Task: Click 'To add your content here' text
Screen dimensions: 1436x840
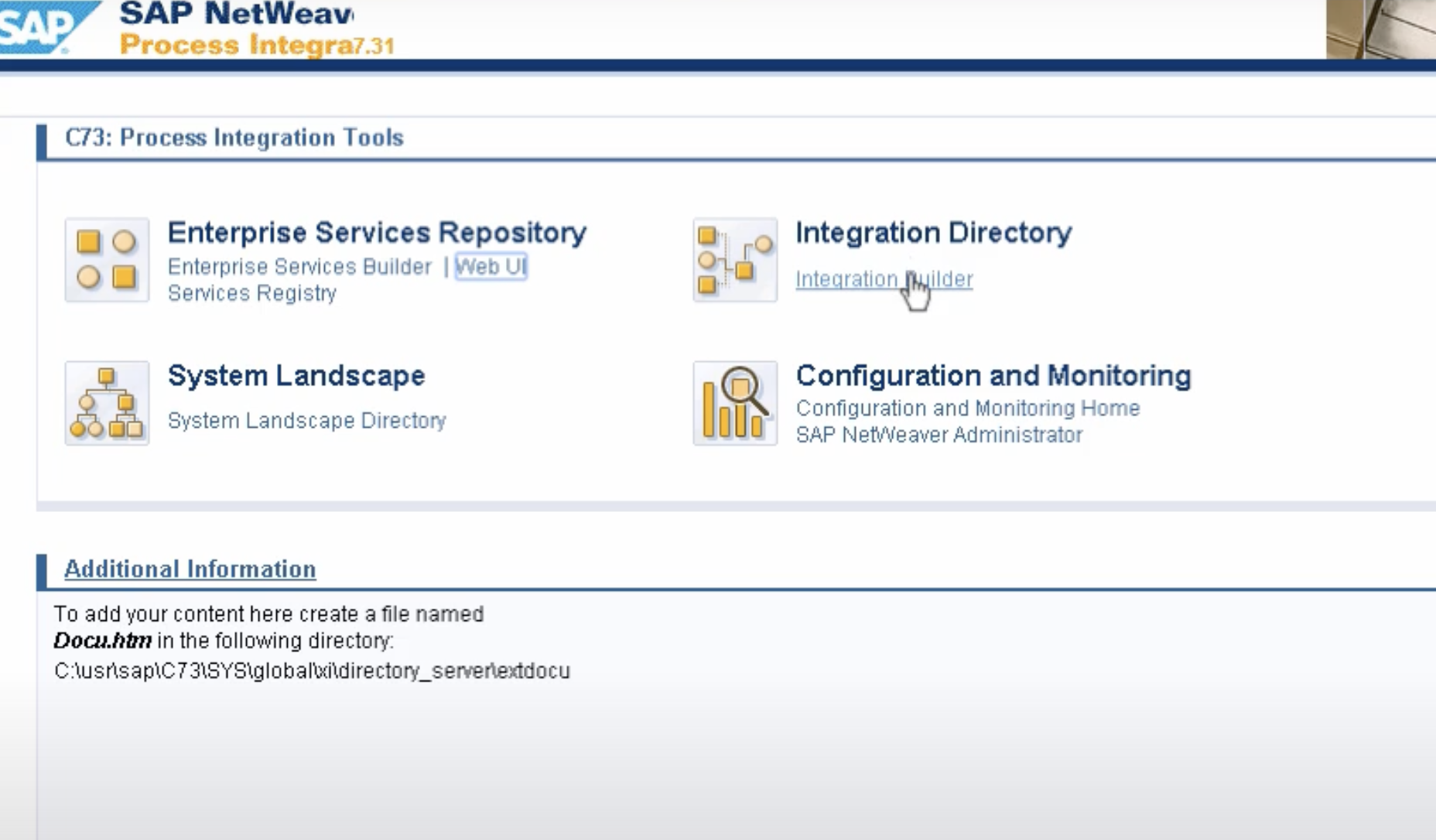Action: (x=268, y=614)
